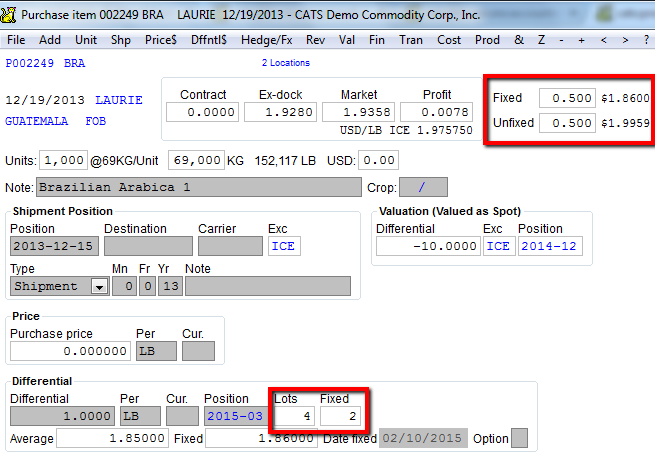Open the Prod menu
This screenshot has width=655, height=468.
click(x=487, y=40)
